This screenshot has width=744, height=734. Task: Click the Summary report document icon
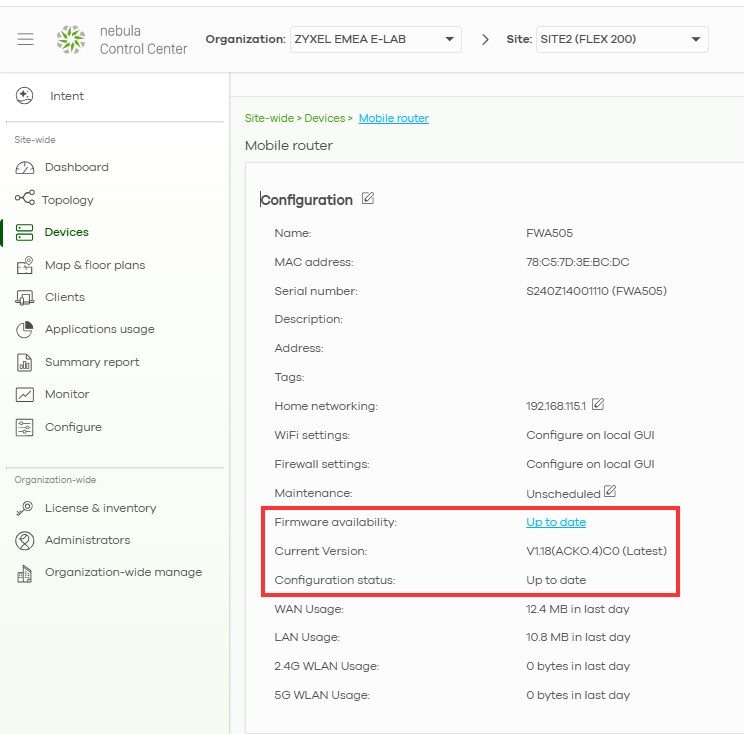25,362
